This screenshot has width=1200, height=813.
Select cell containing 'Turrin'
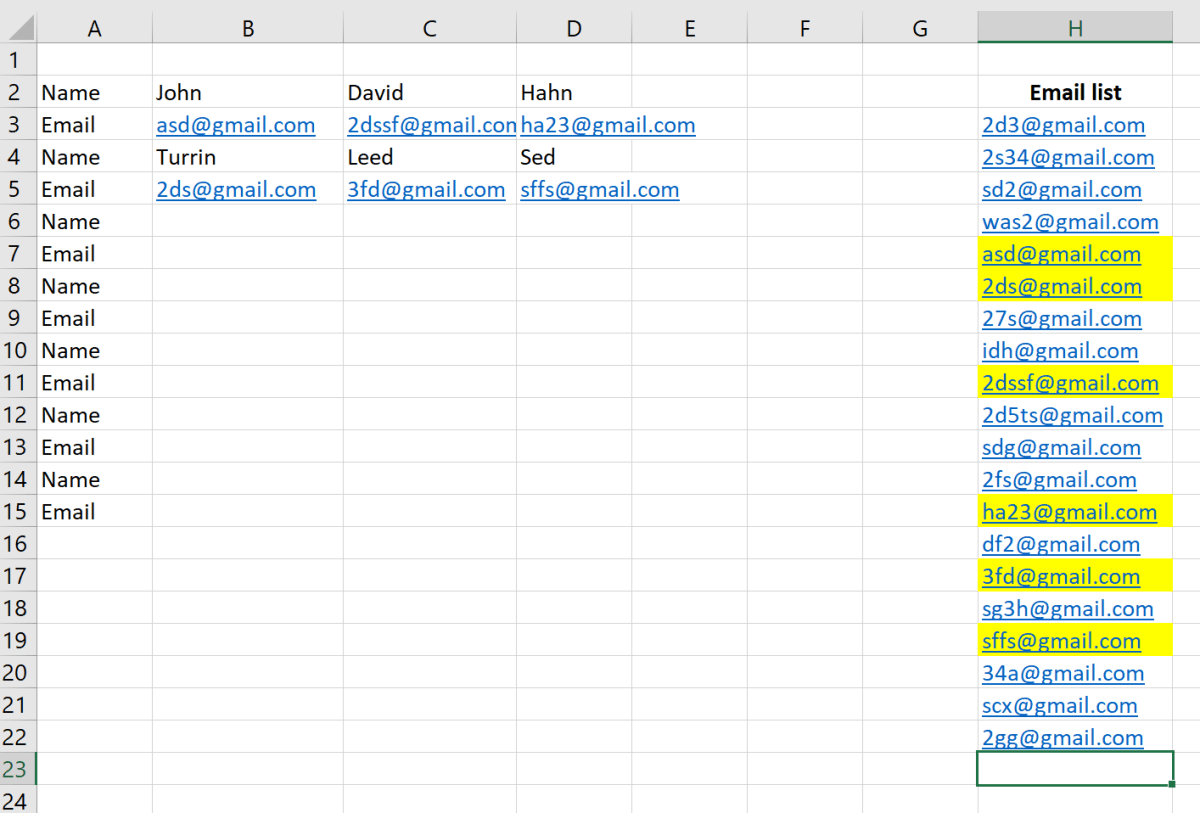coord(248,157)
